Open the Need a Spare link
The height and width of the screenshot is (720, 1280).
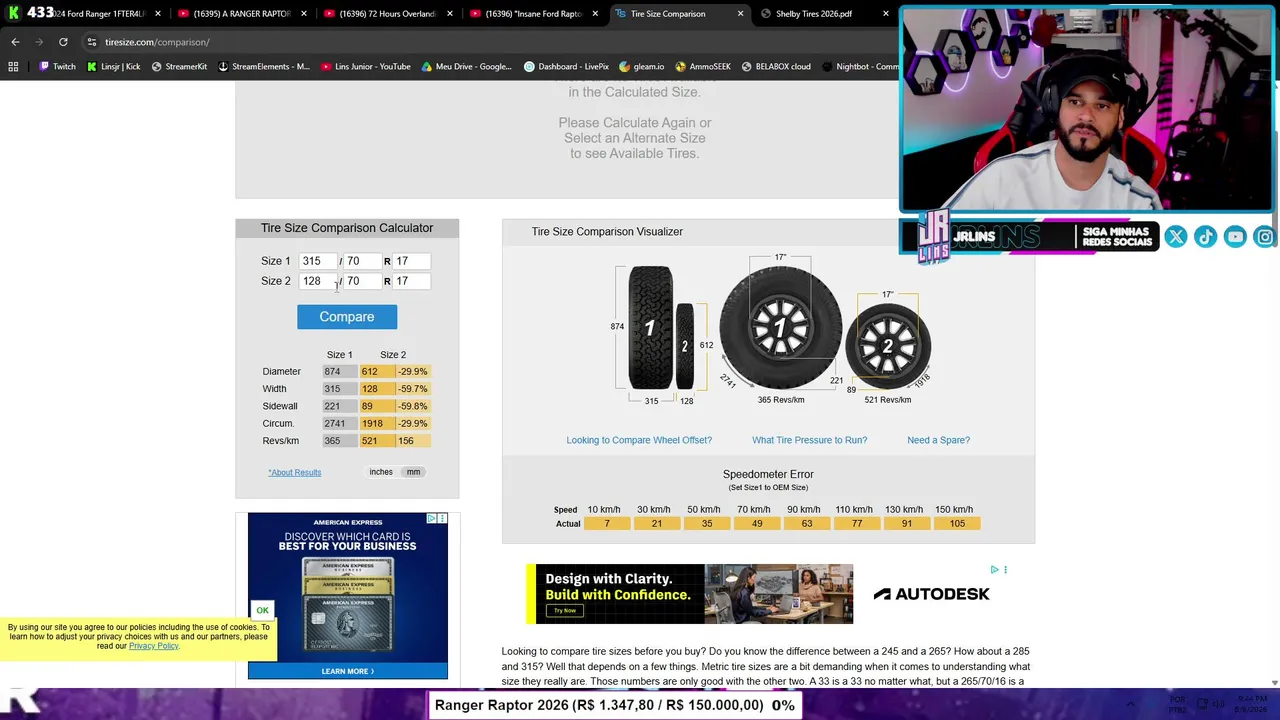pyautogui.click(x=938, y=440)
